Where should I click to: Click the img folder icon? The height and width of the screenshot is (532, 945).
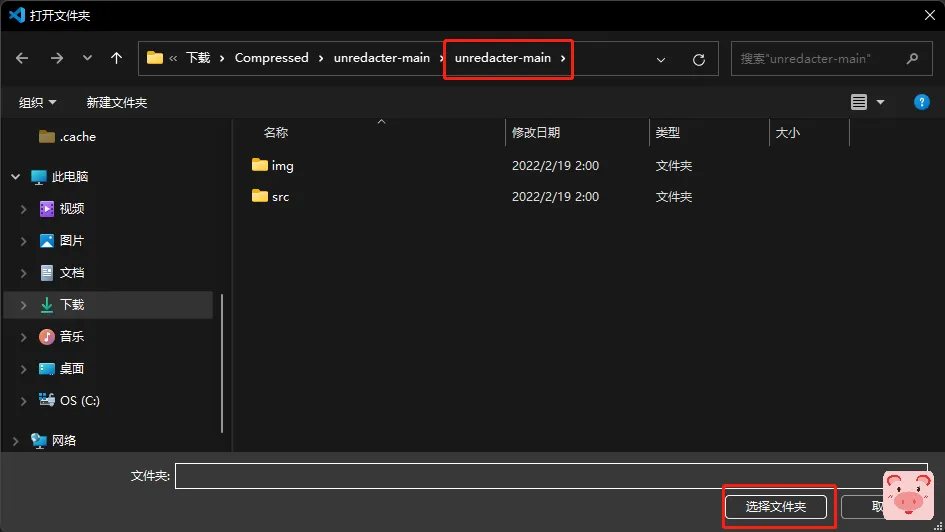pos(260,164)
